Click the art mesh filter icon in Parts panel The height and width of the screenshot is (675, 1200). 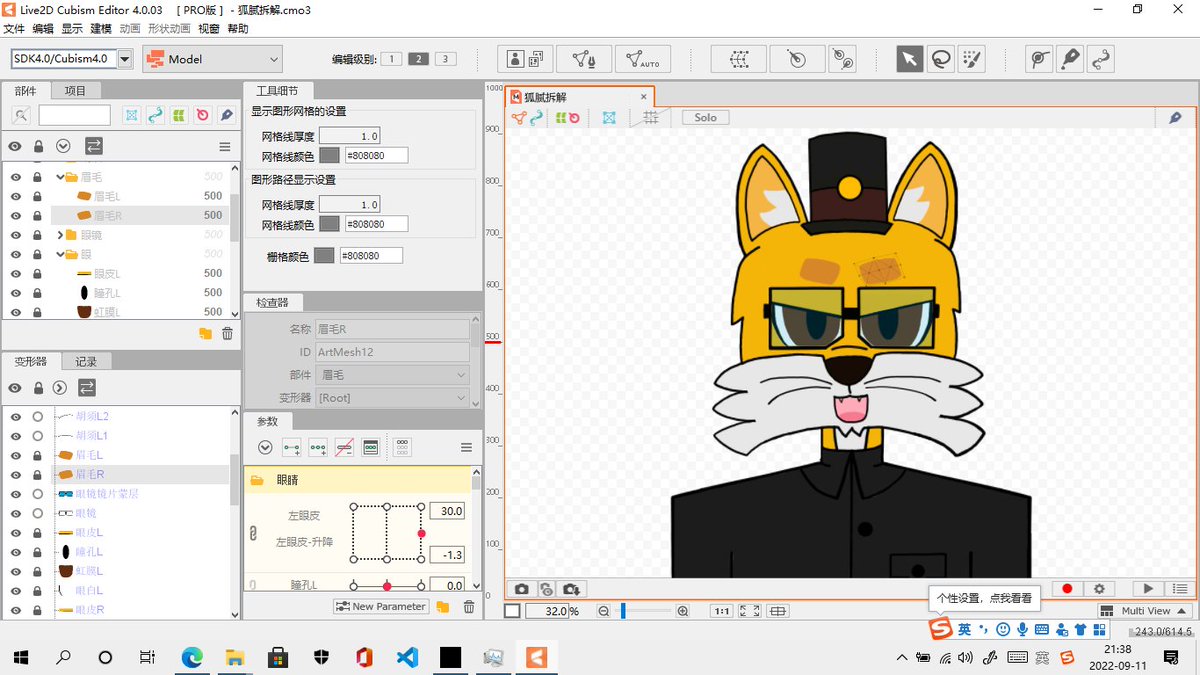(132, 116)
